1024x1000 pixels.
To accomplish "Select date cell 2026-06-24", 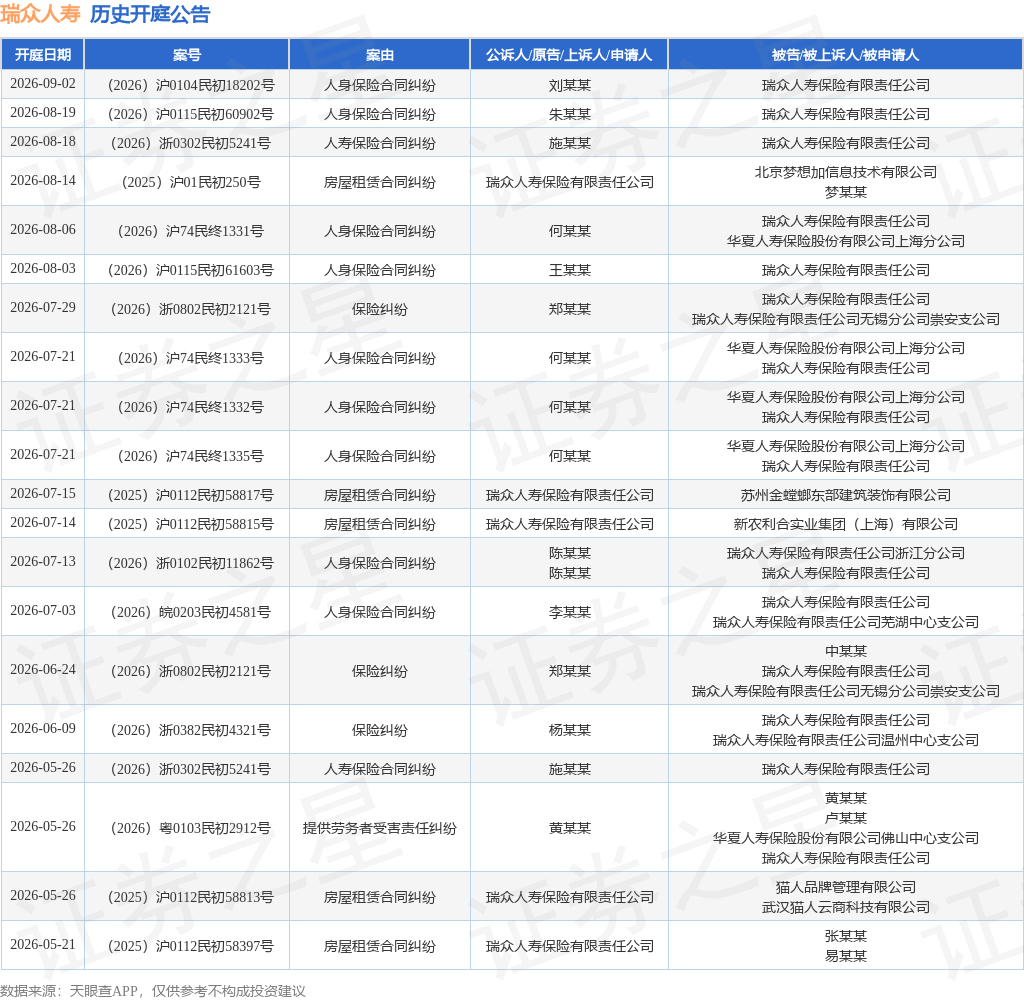I will click(x=43, y=669).
